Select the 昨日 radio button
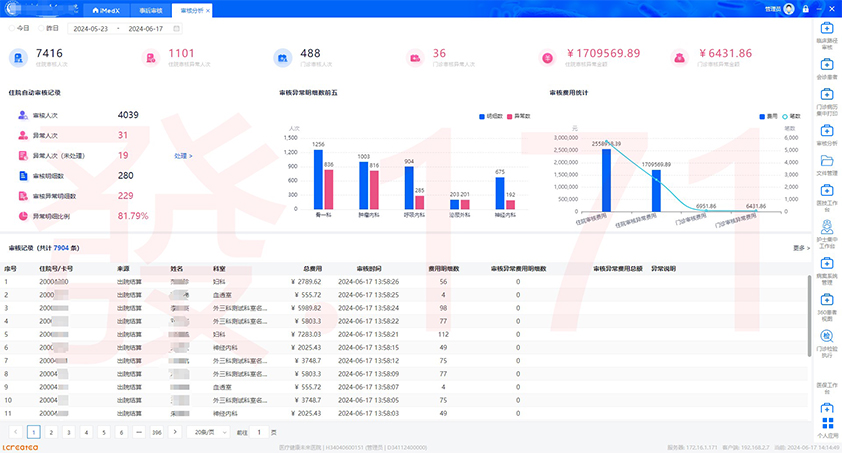The height and width of the screenshot is (453, 842). pos(41,28)
